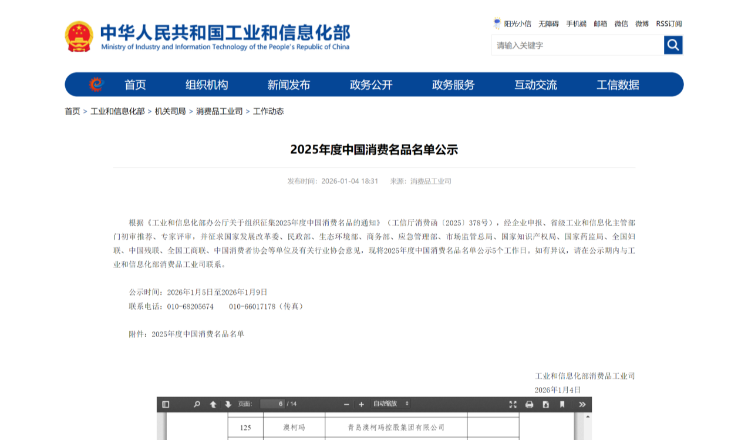The height and width of the screenshot is (440, 748).
Task: Click the 请输入关键字 search input box
Action: point(577,45)
